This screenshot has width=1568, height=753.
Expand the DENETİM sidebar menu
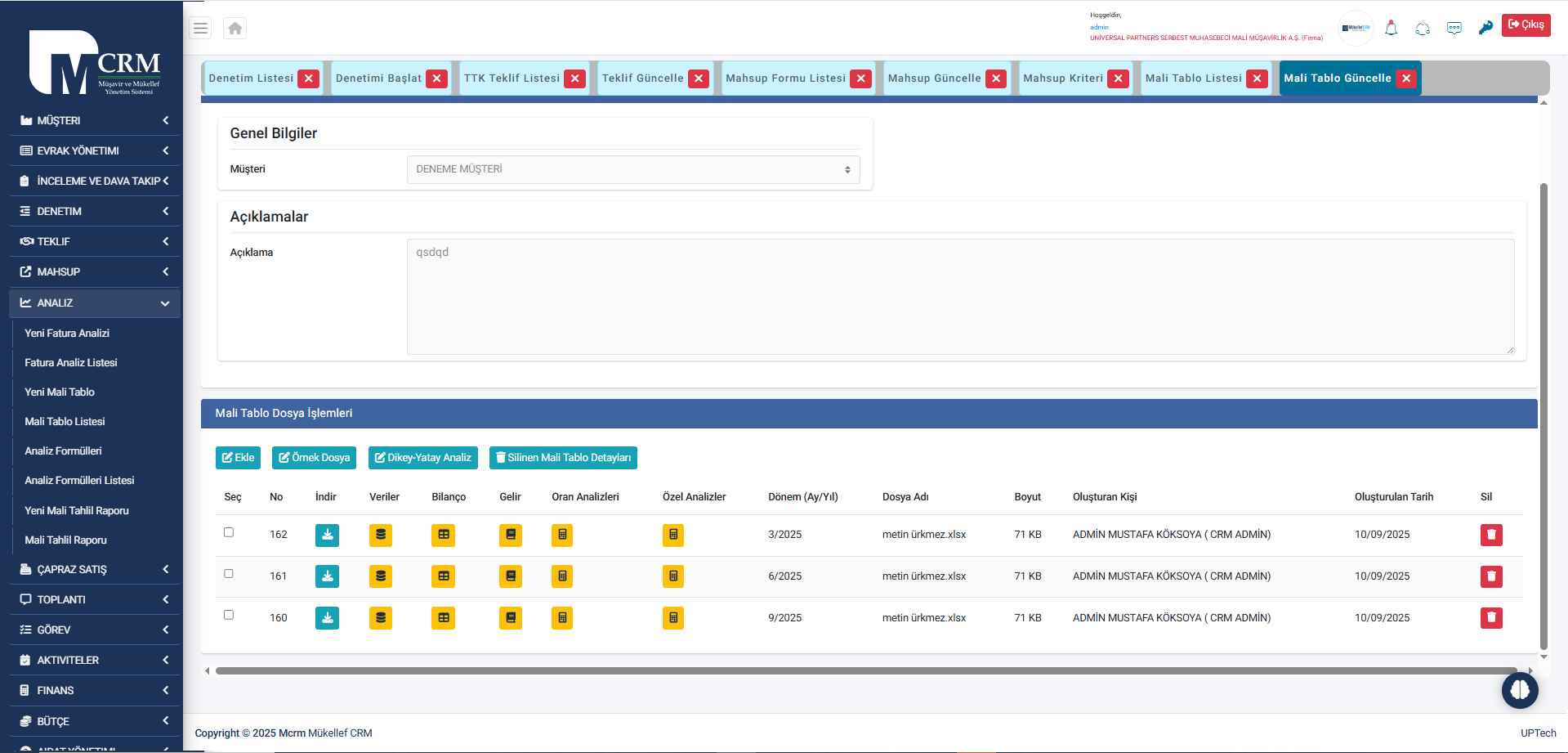(94, 211)
